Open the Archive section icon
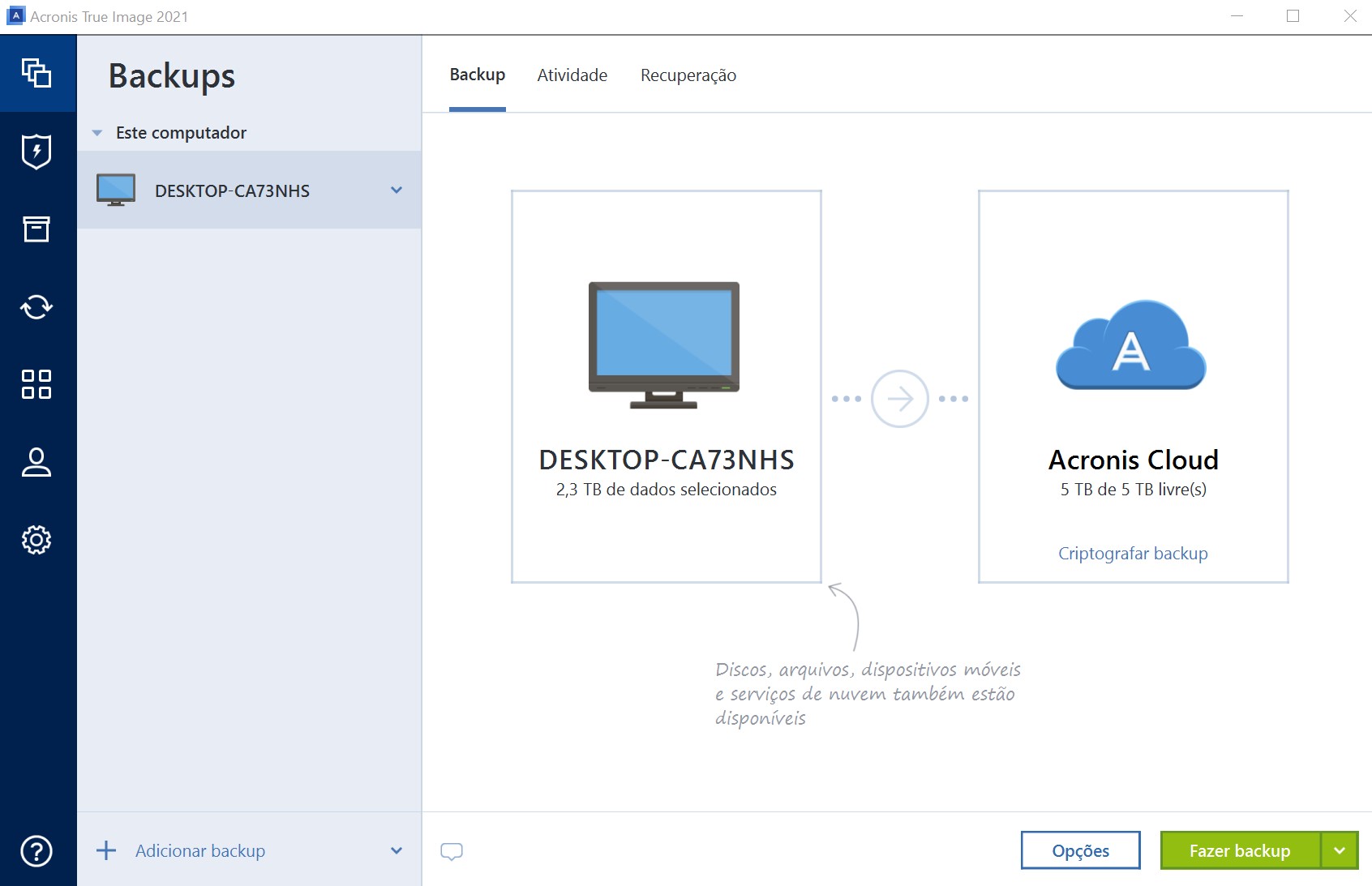The height and width of the screenshot is (886, 1372). tap(36, 229)
